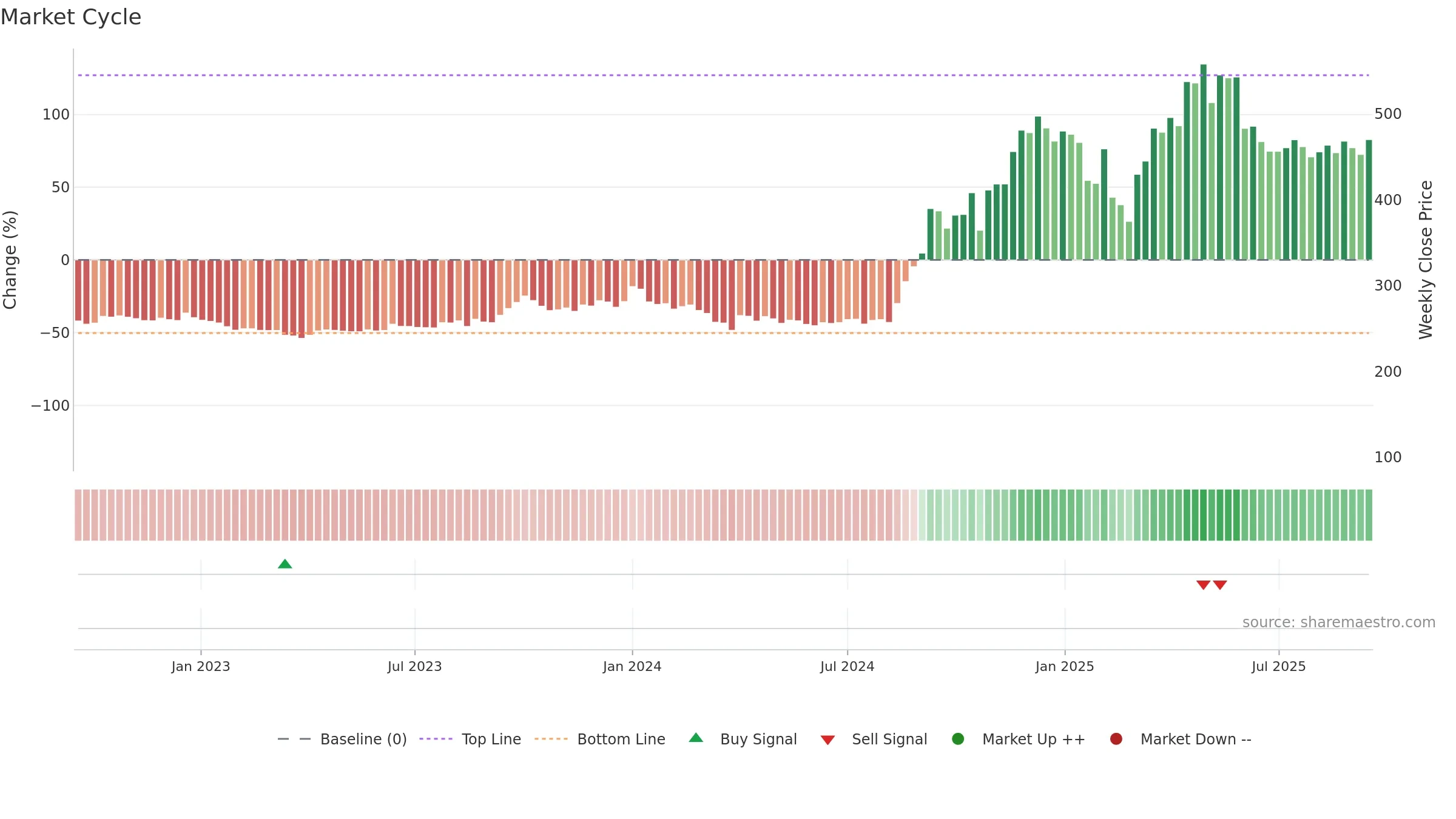Click the purple dotted line sample in the legend
Image resolution: width=1456 pixels, height=819 pixels.
436,739
